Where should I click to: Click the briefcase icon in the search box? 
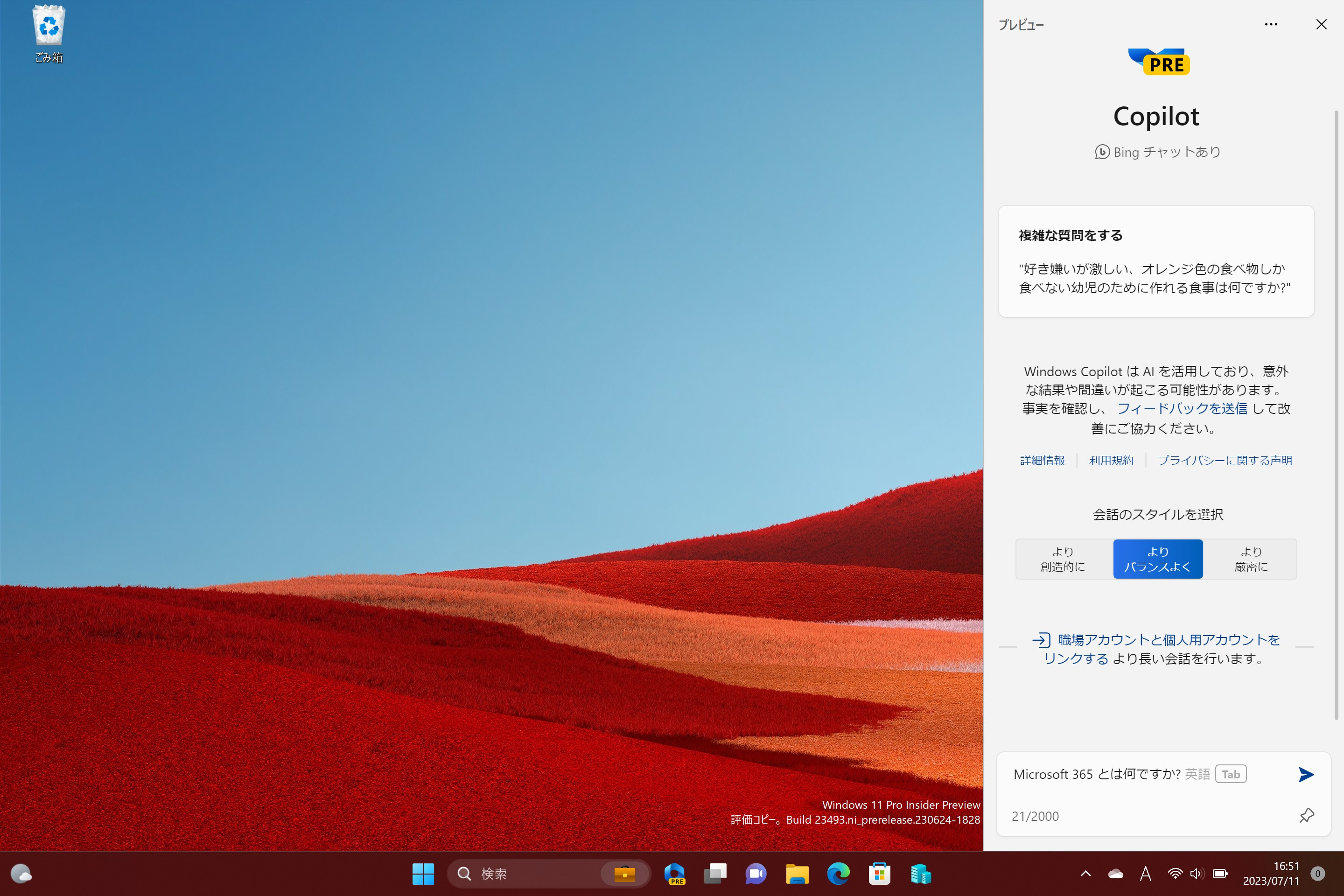(x=624, y=874)
